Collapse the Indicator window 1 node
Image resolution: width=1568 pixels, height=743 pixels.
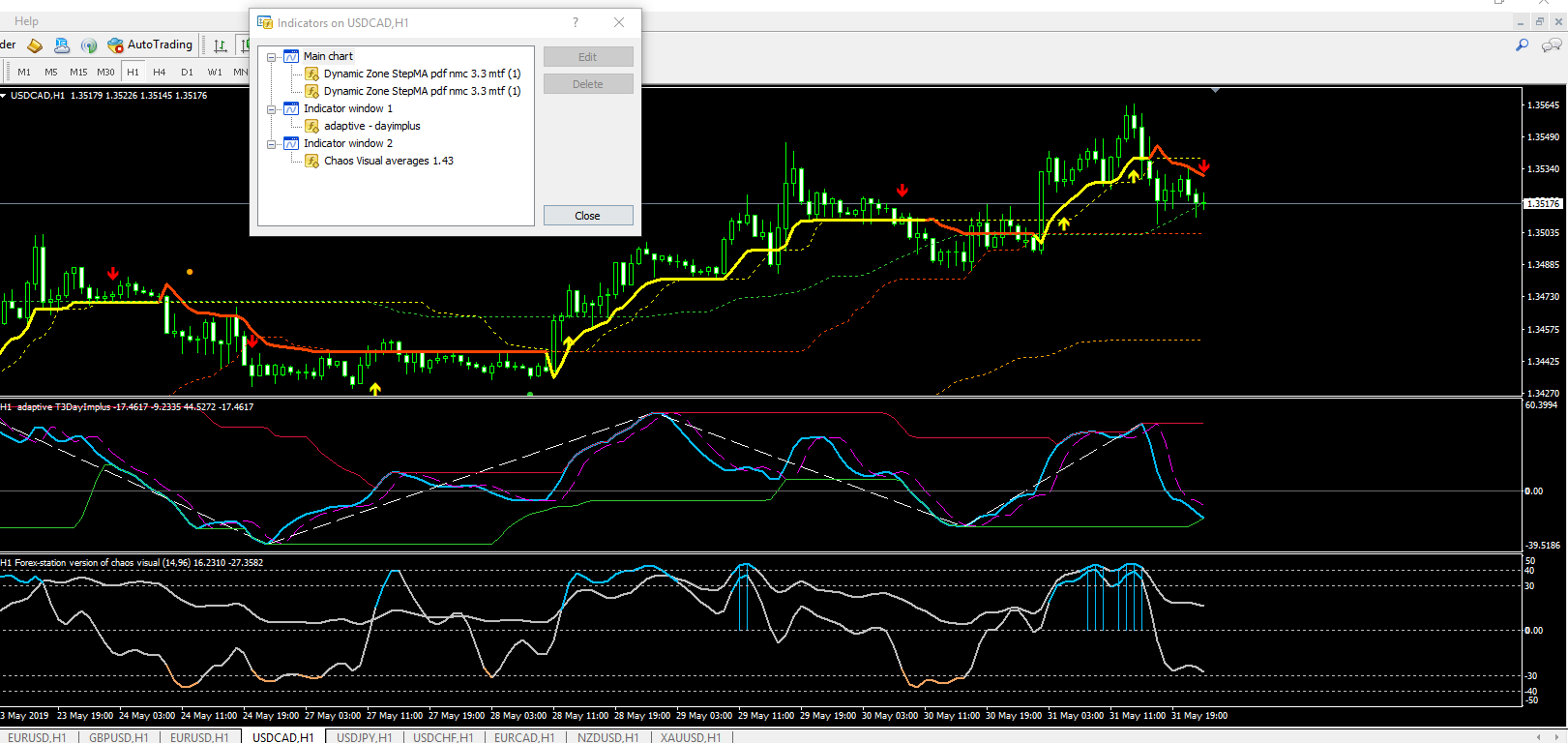tap(272, 109)
